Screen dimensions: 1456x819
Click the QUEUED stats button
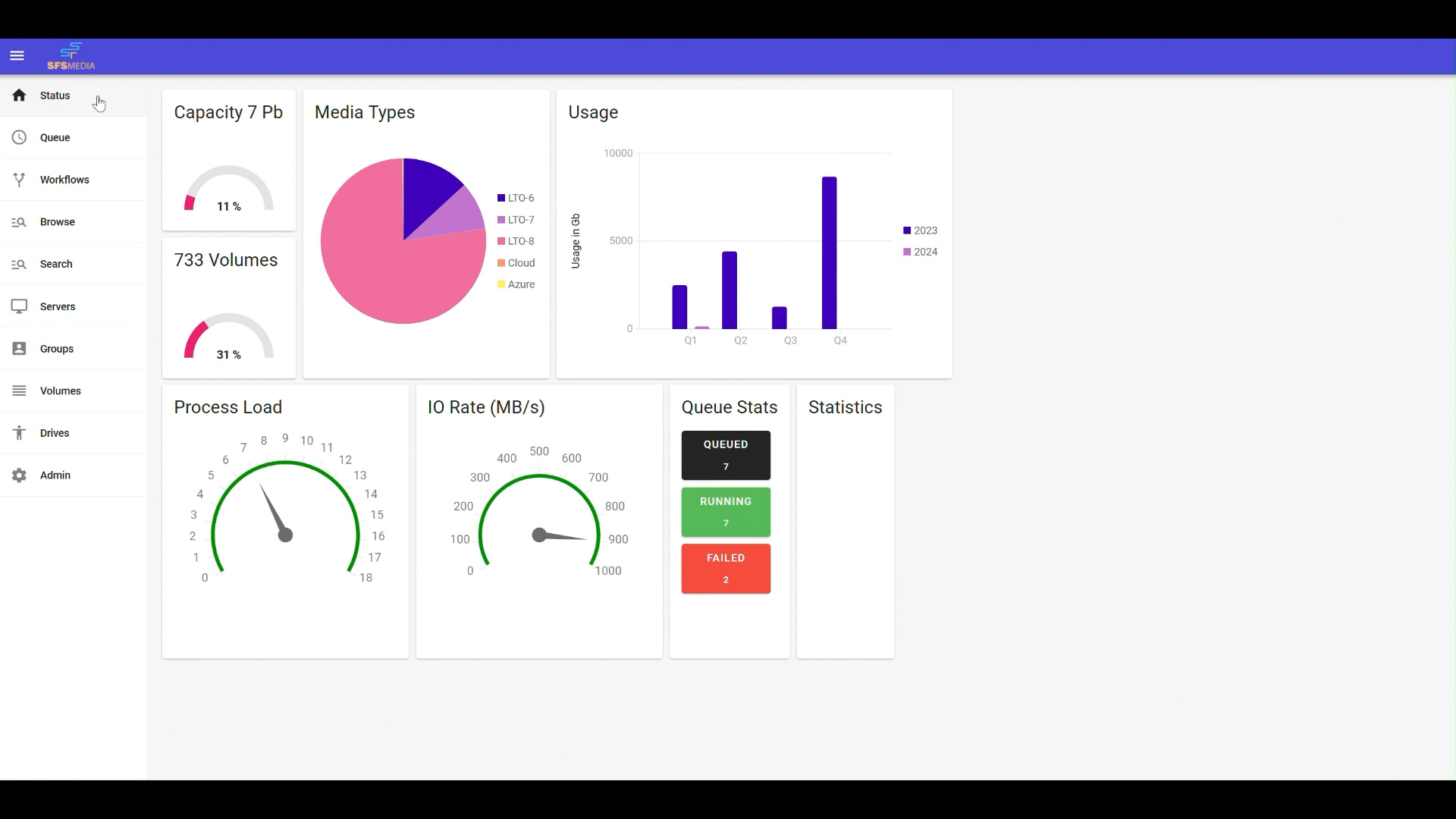pyautogui.click(x=726, y=455)
